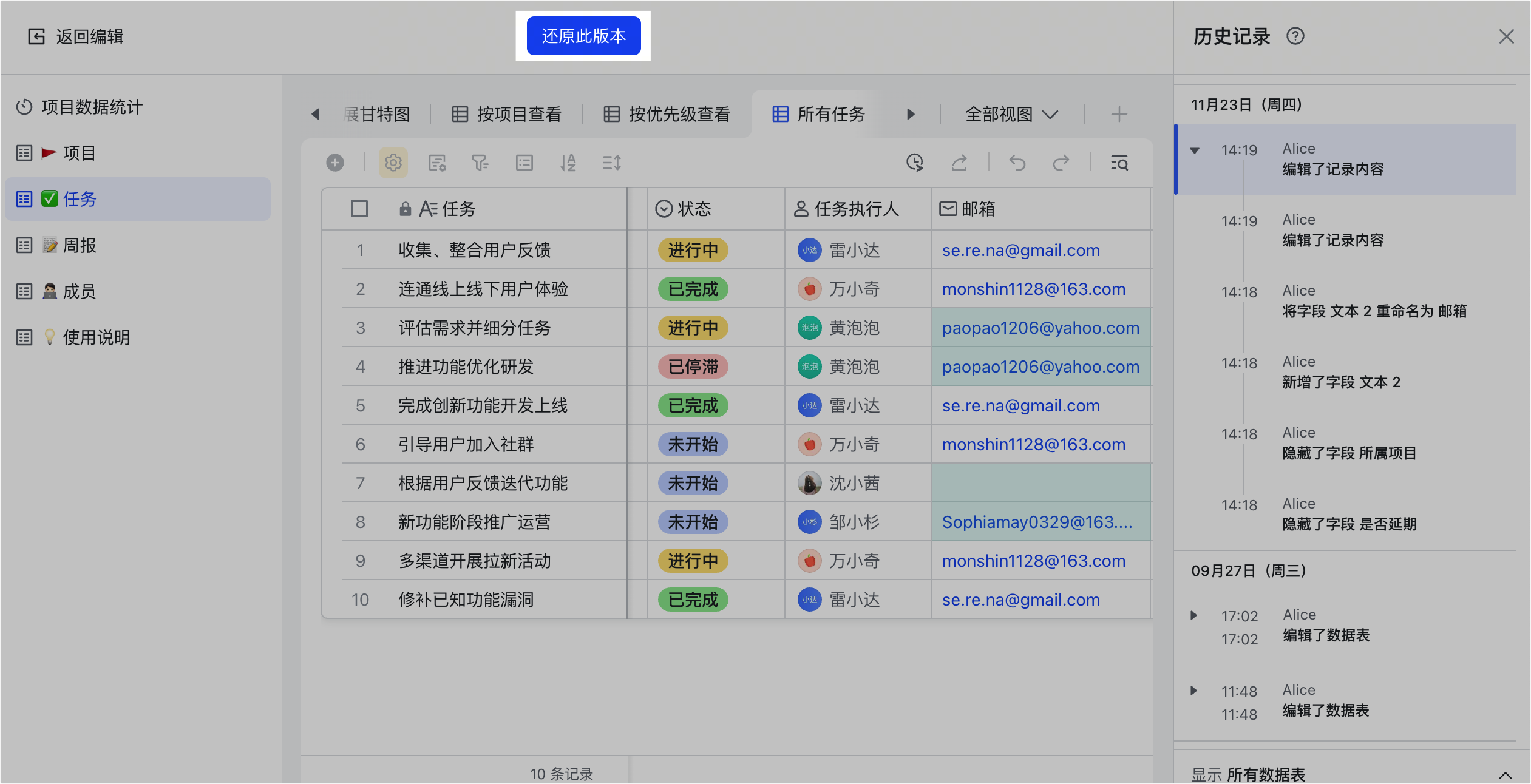The image size is (1531, 784).
Task: Switch to the 按优先级查看 view tab
Action: pyautogui.click(x=667, y=114)
